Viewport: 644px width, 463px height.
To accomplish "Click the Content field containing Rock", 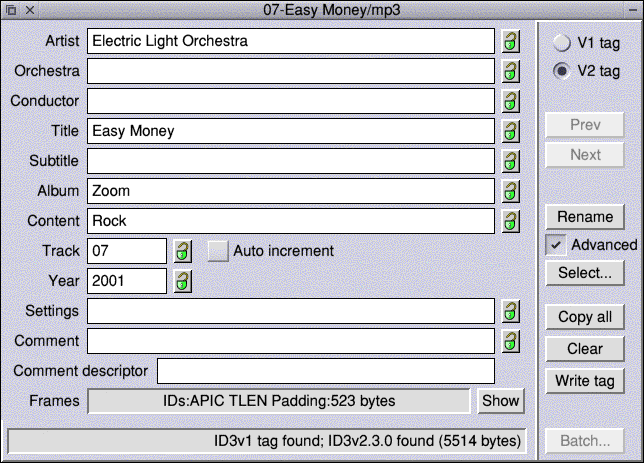I will click(291, 221).
